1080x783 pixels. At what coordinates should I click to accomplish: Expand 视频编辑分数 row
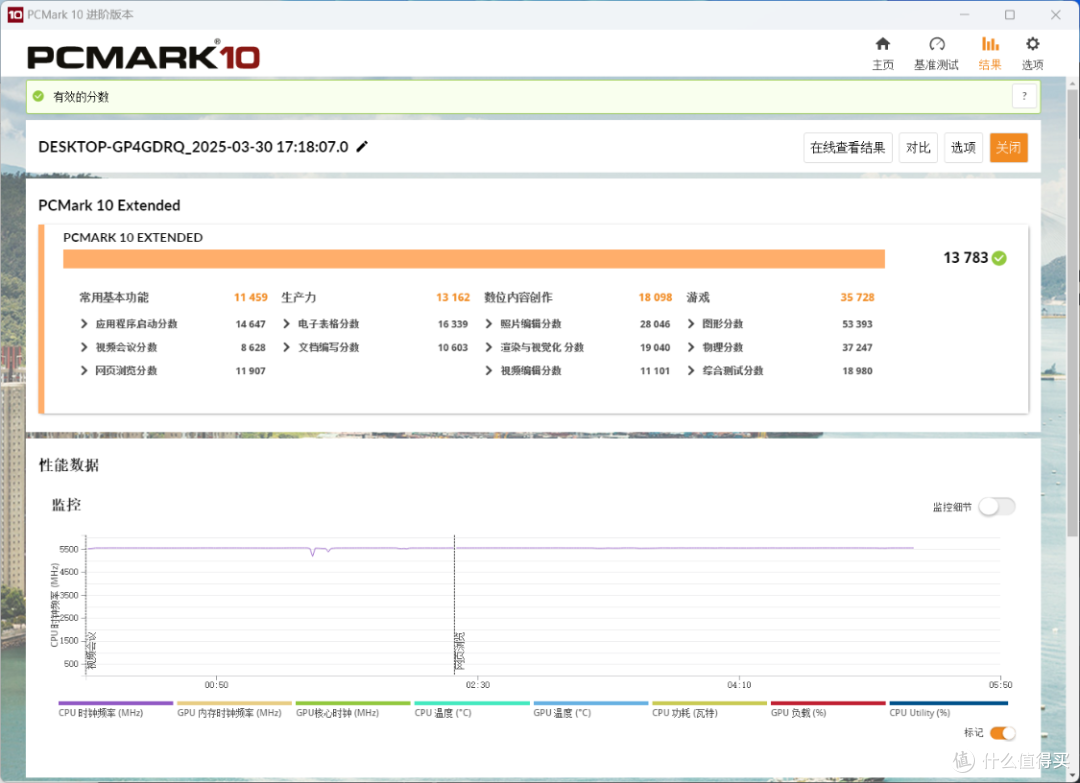click(488, 370)
